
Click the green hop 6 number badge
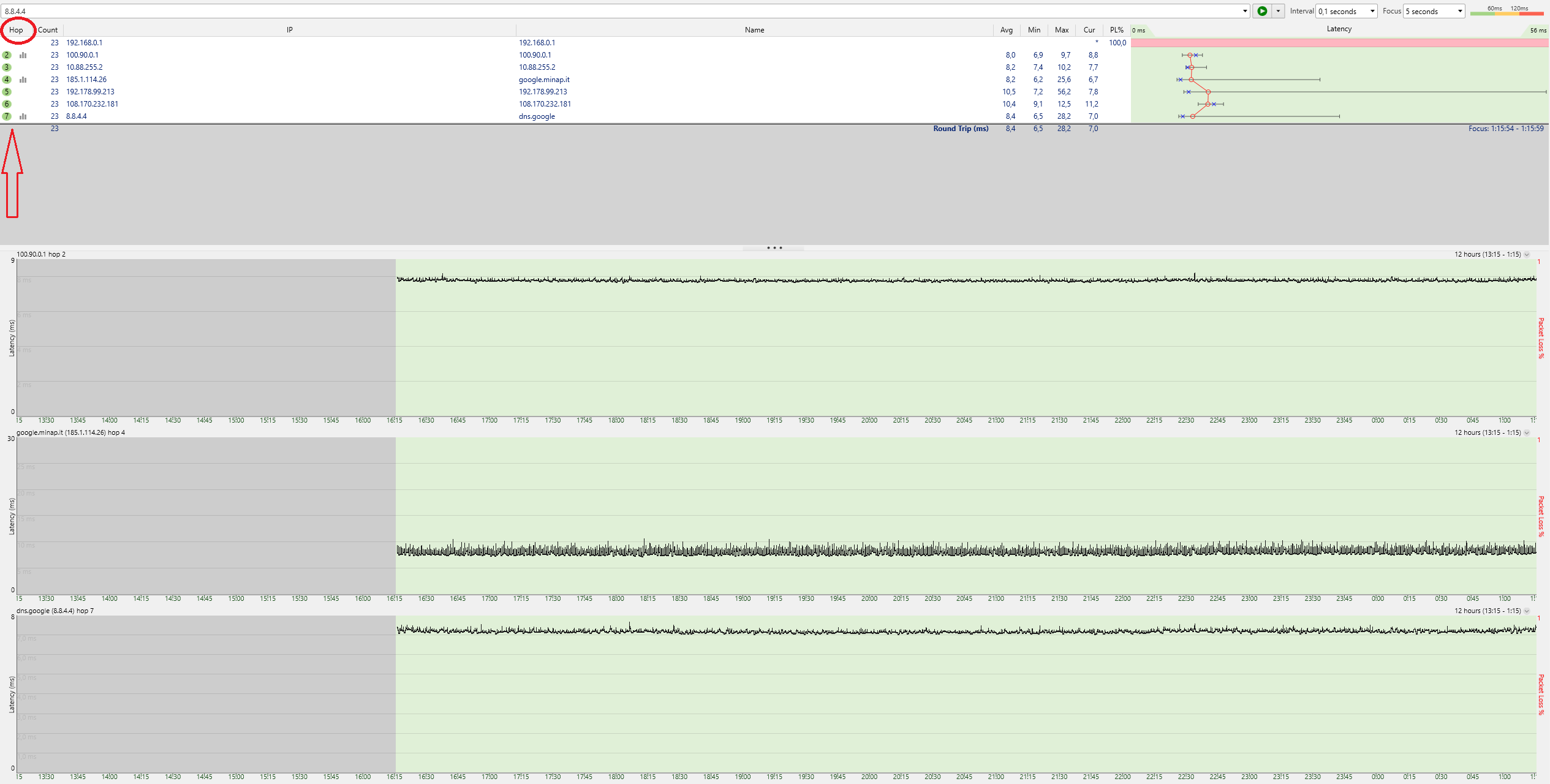[x=7, y=104]
